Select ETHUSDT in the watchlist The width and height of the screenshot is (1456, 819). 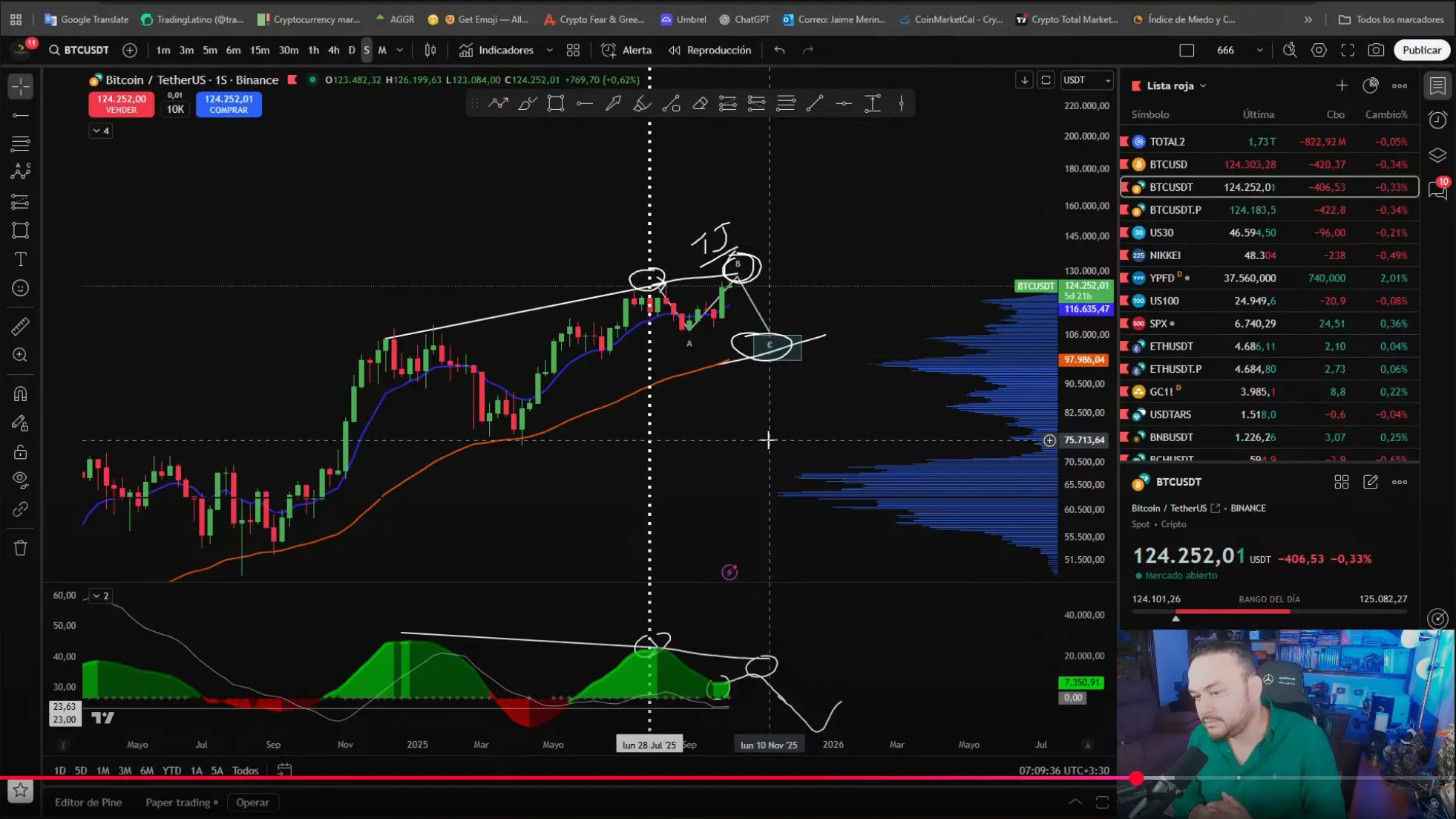pyautogui.click(x=1171, y=346)
